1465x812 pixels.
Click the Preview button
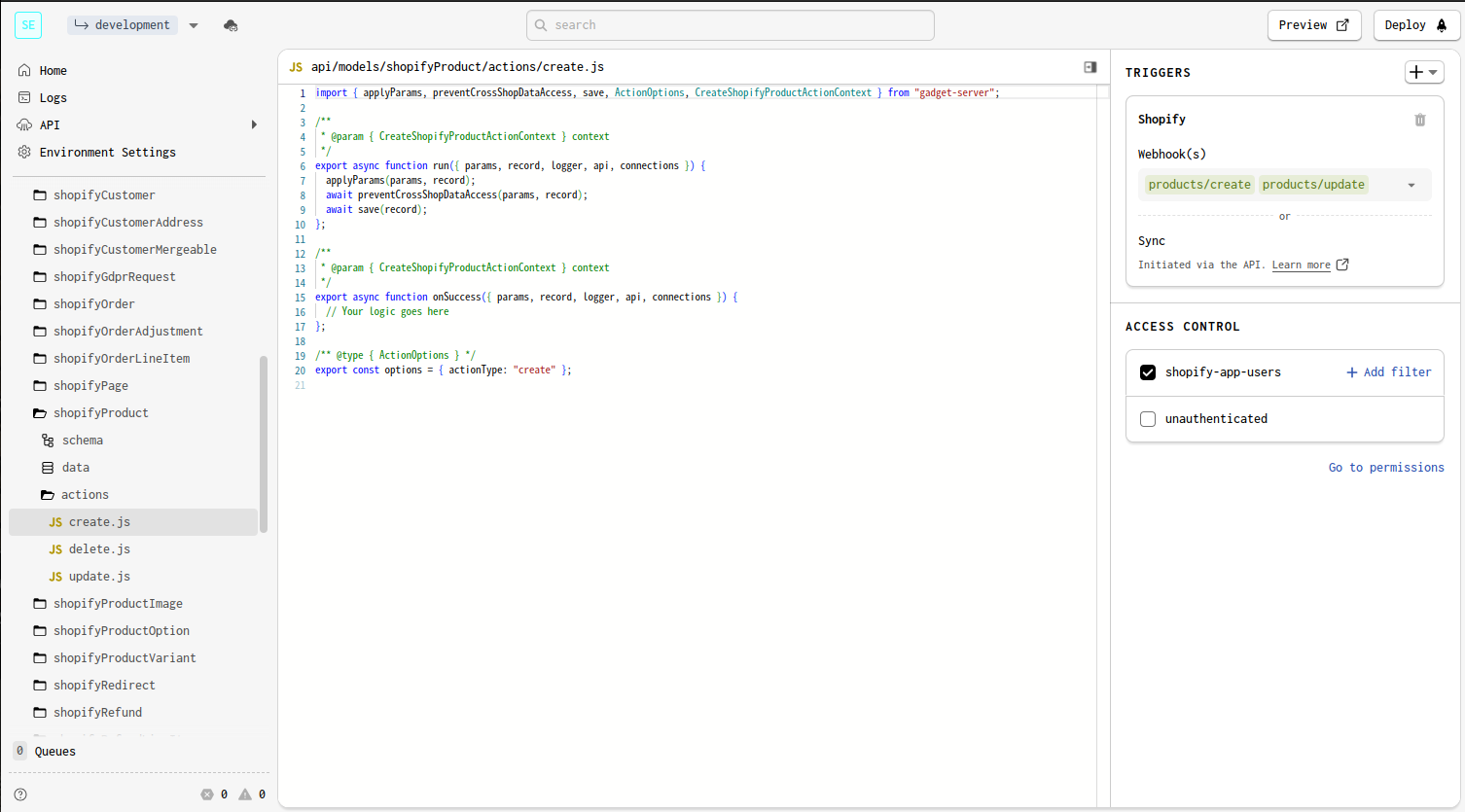1314,25
